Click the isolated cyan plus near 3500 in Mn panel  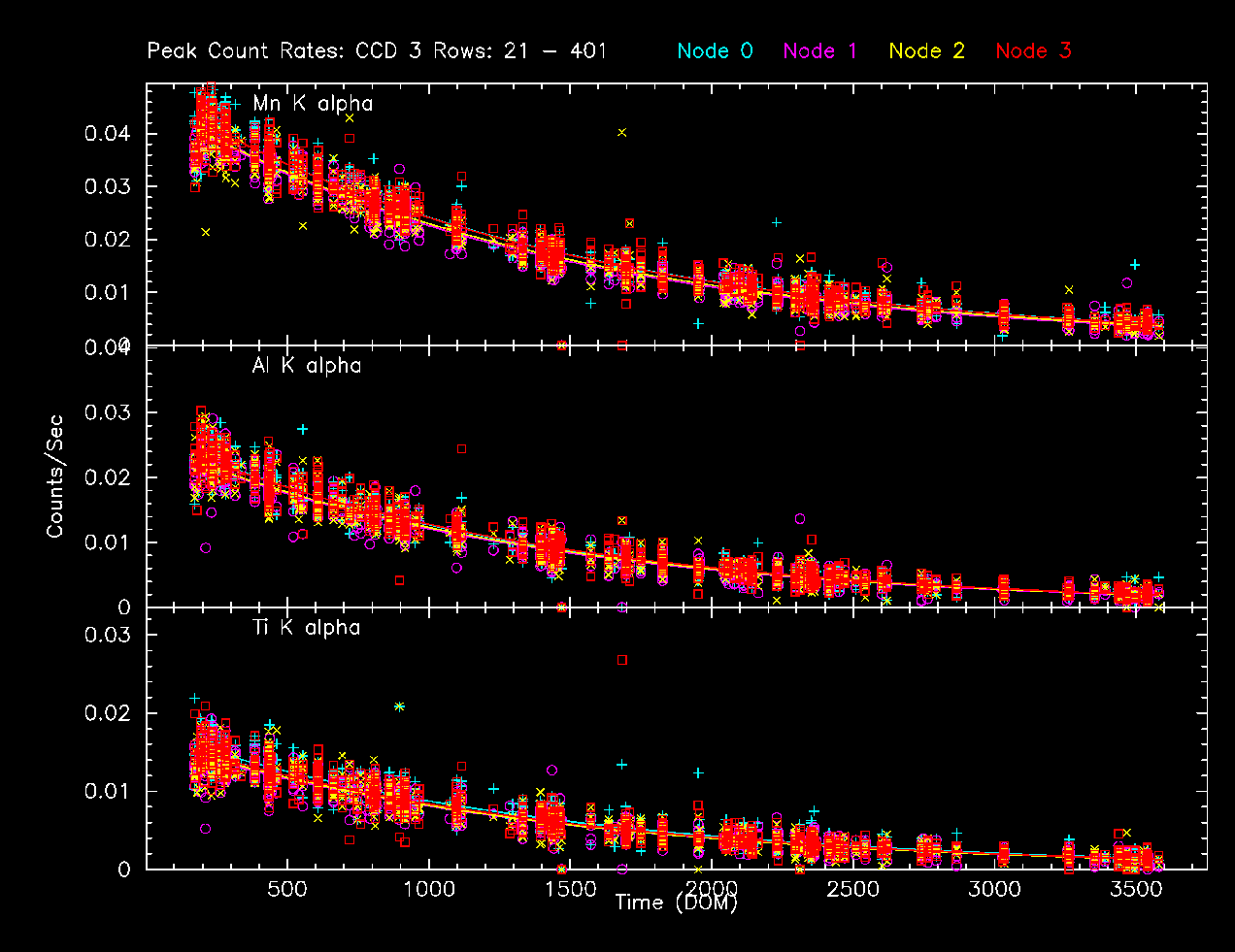(1133, 264)
